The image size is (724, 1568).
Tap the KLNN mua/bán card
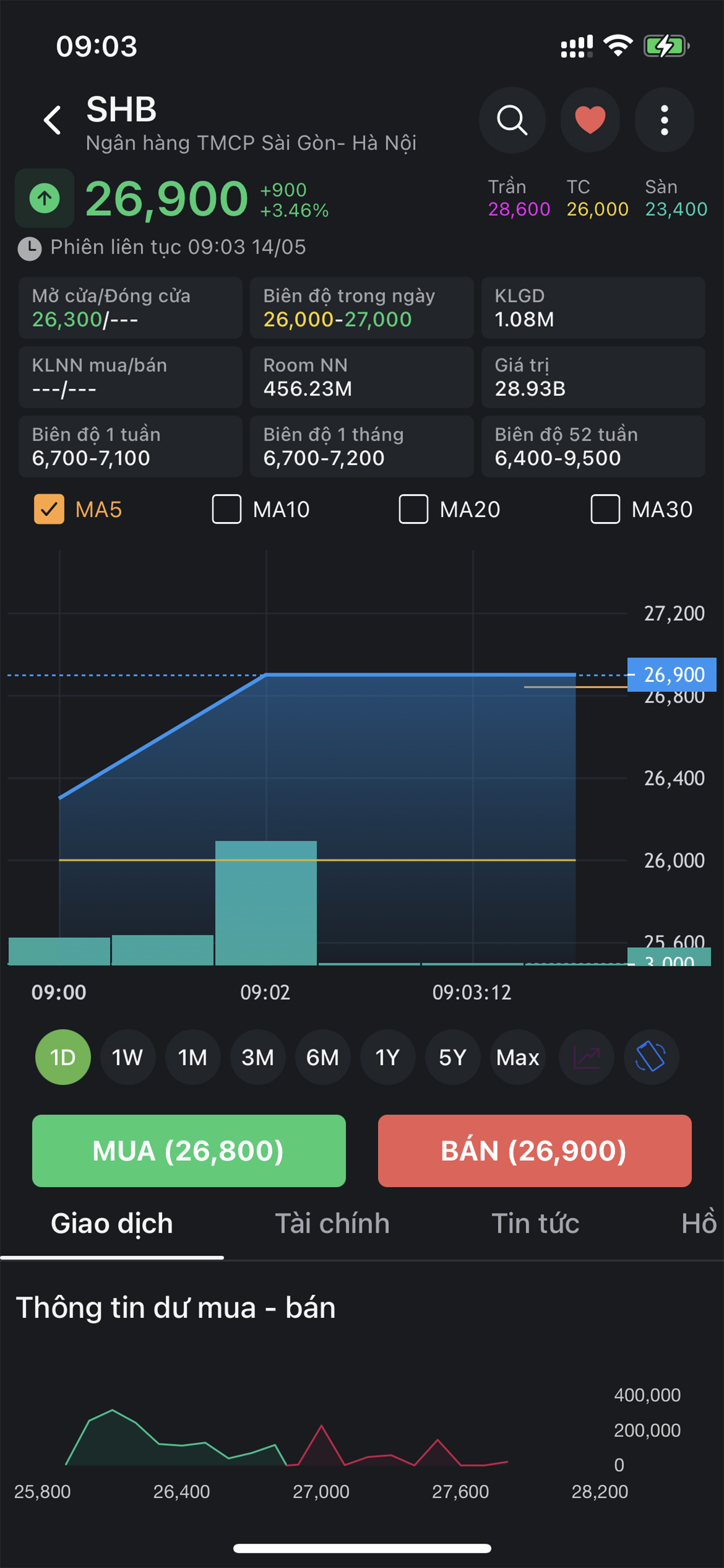[x=130, y=377]
